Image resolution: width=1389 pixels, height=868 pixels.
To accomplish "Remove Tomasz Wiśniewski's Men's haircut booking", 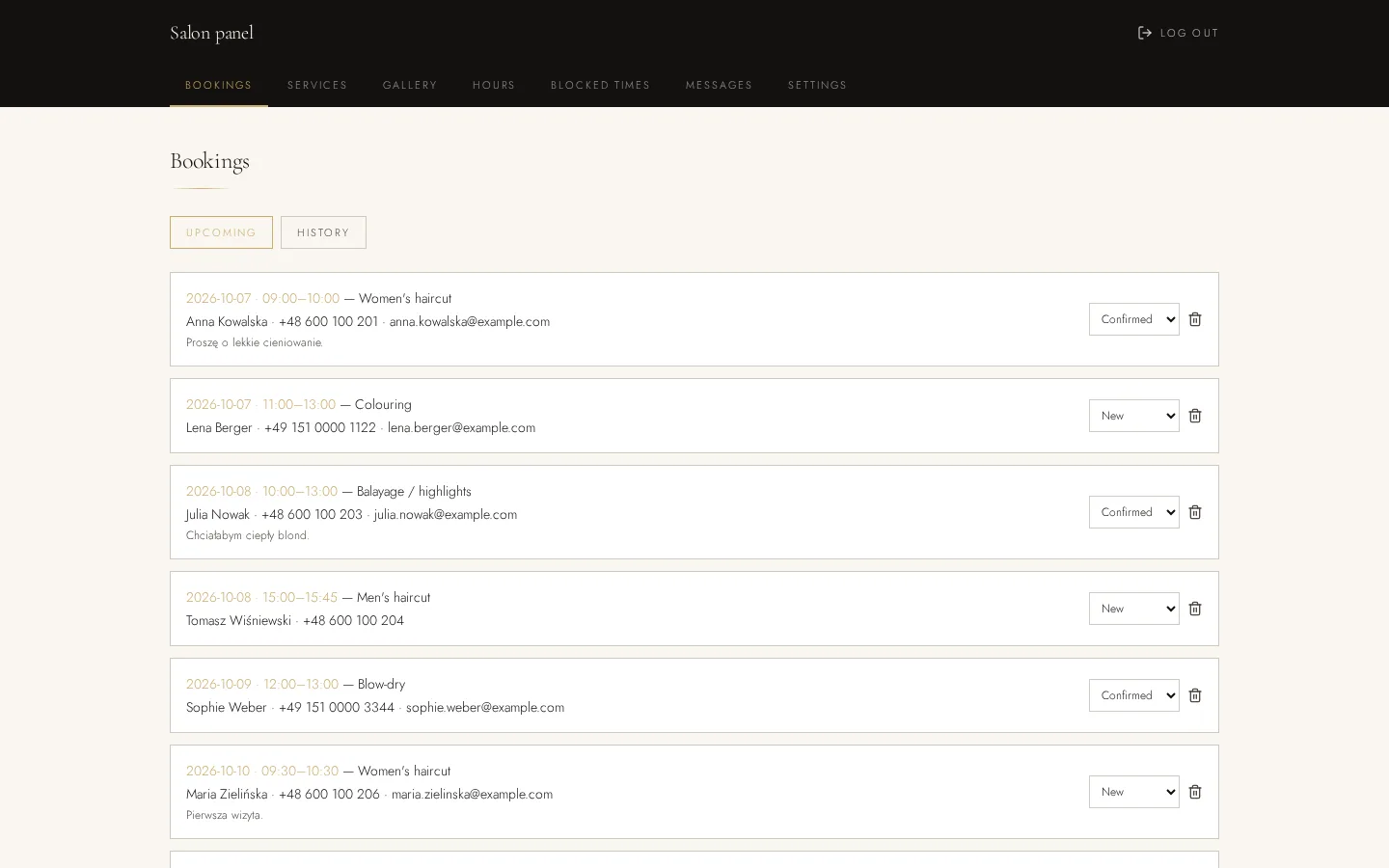I will point(1195,609).
